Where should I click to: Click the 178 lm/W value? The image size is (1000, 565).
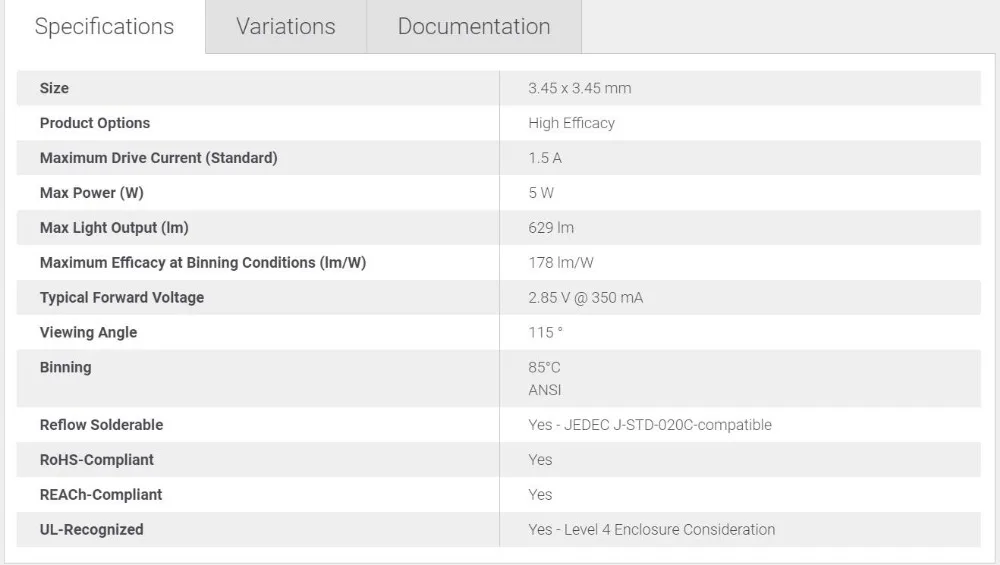tap(561, 263)
